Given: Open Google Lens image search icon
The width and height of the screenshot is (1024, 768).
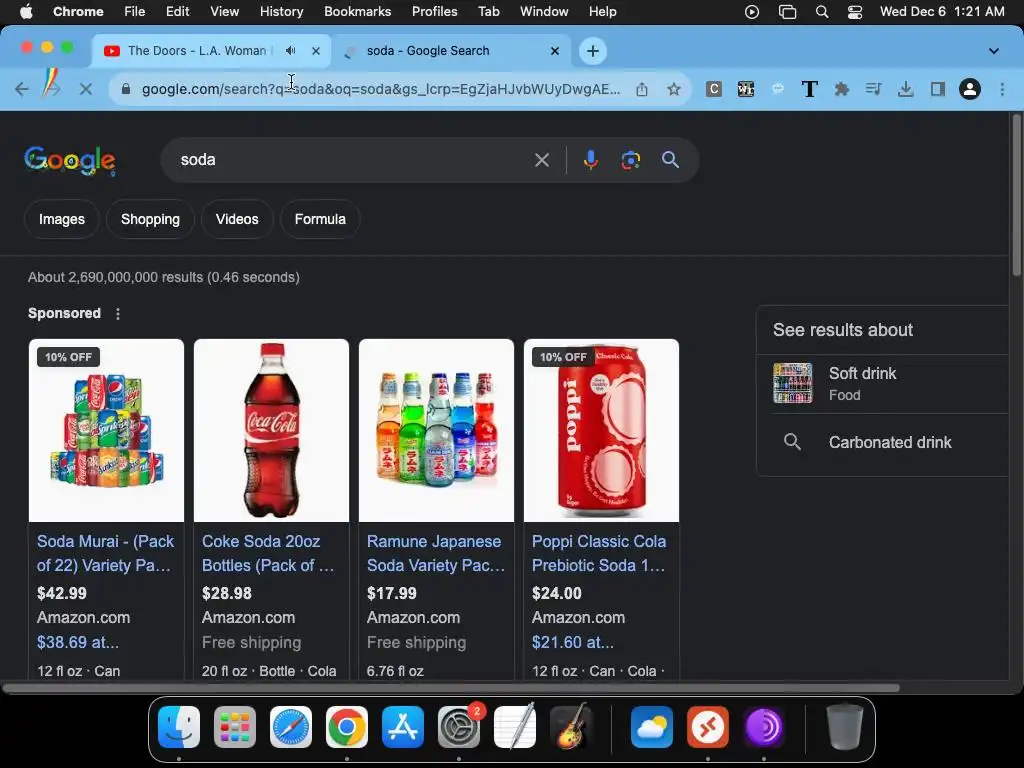Looking at the screenshot, I should point(630,160).
